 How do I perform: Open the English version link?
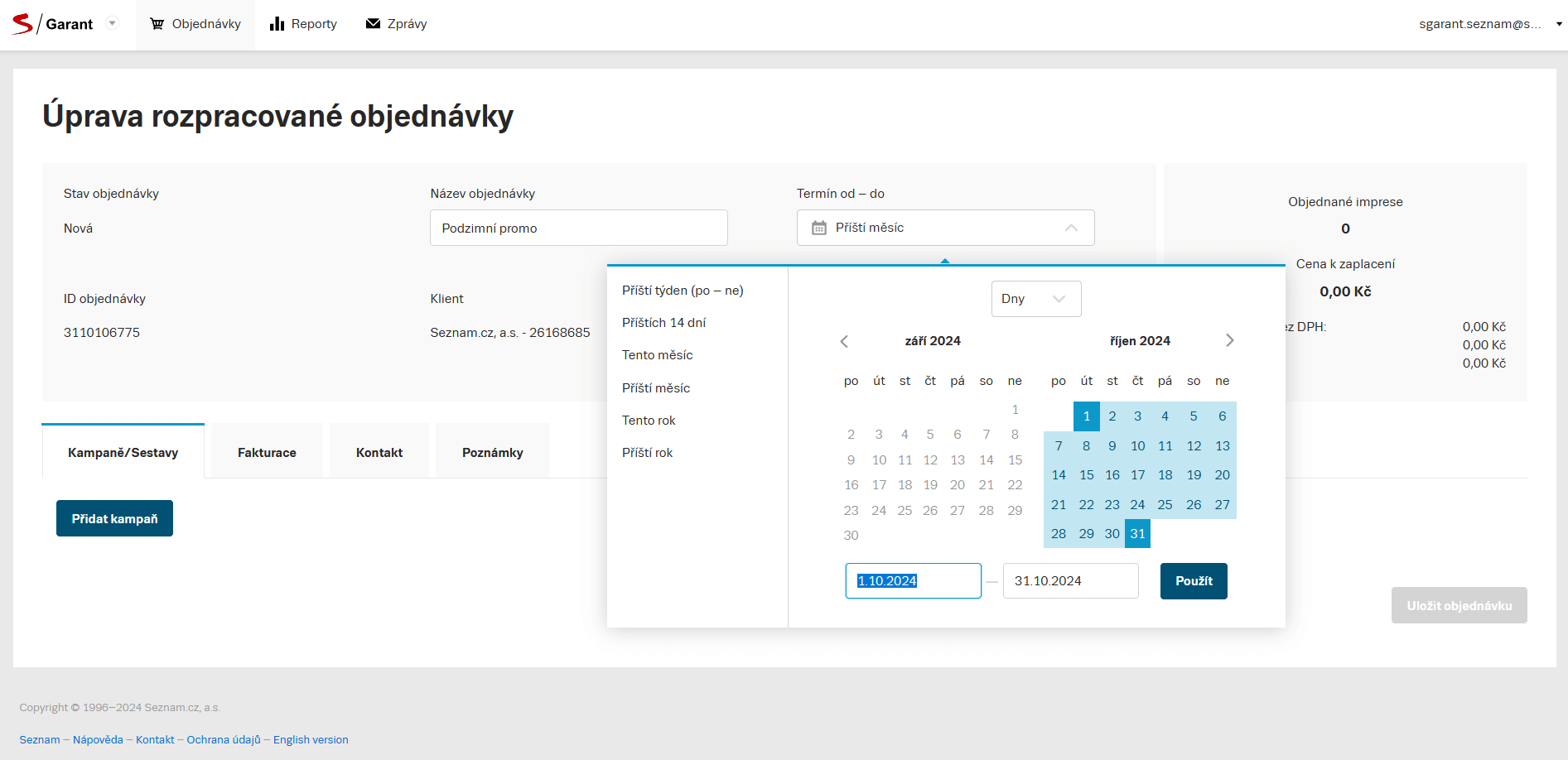[311, 740]
